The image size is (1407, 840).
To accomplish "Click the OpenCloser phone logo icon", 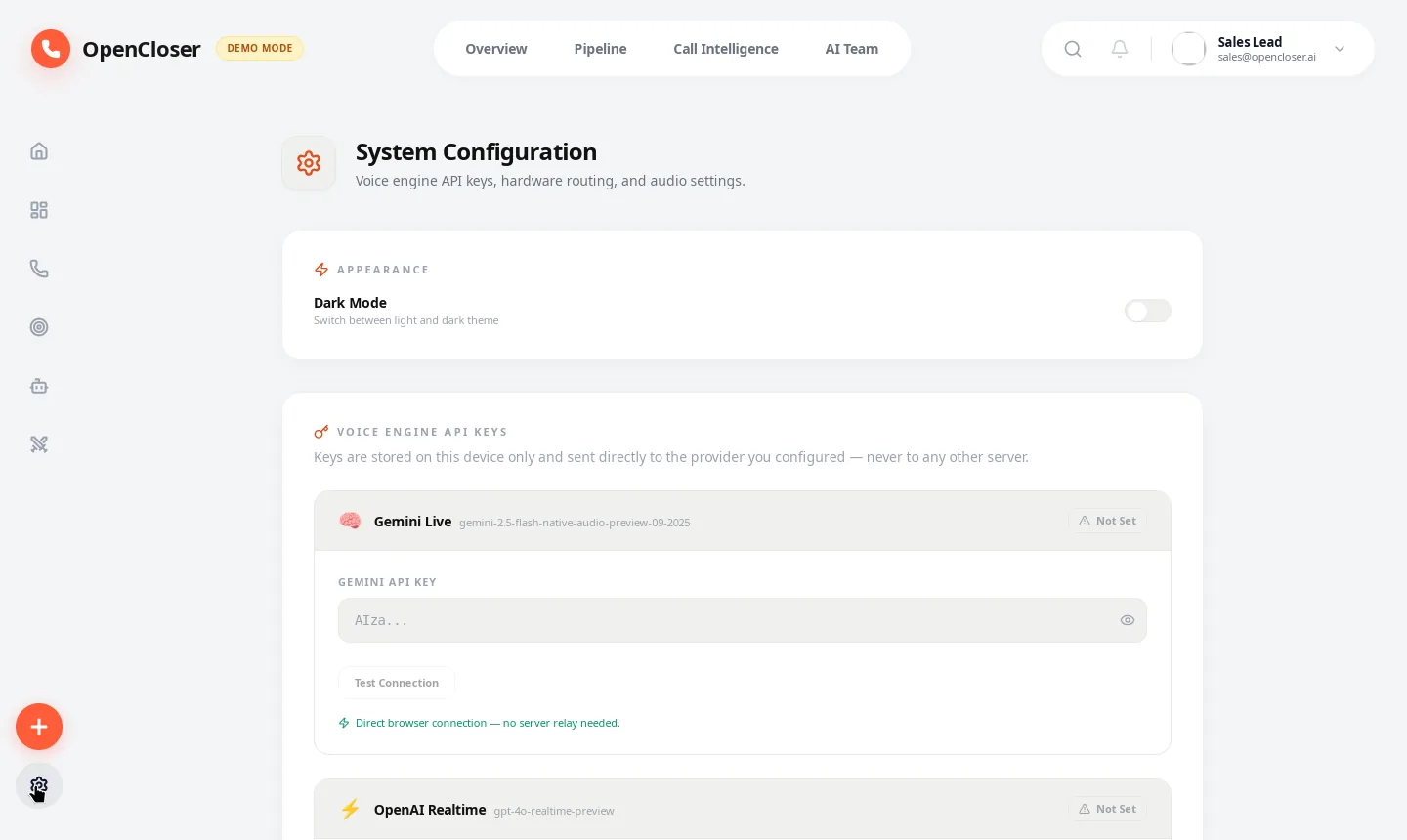I will point(51,49).
